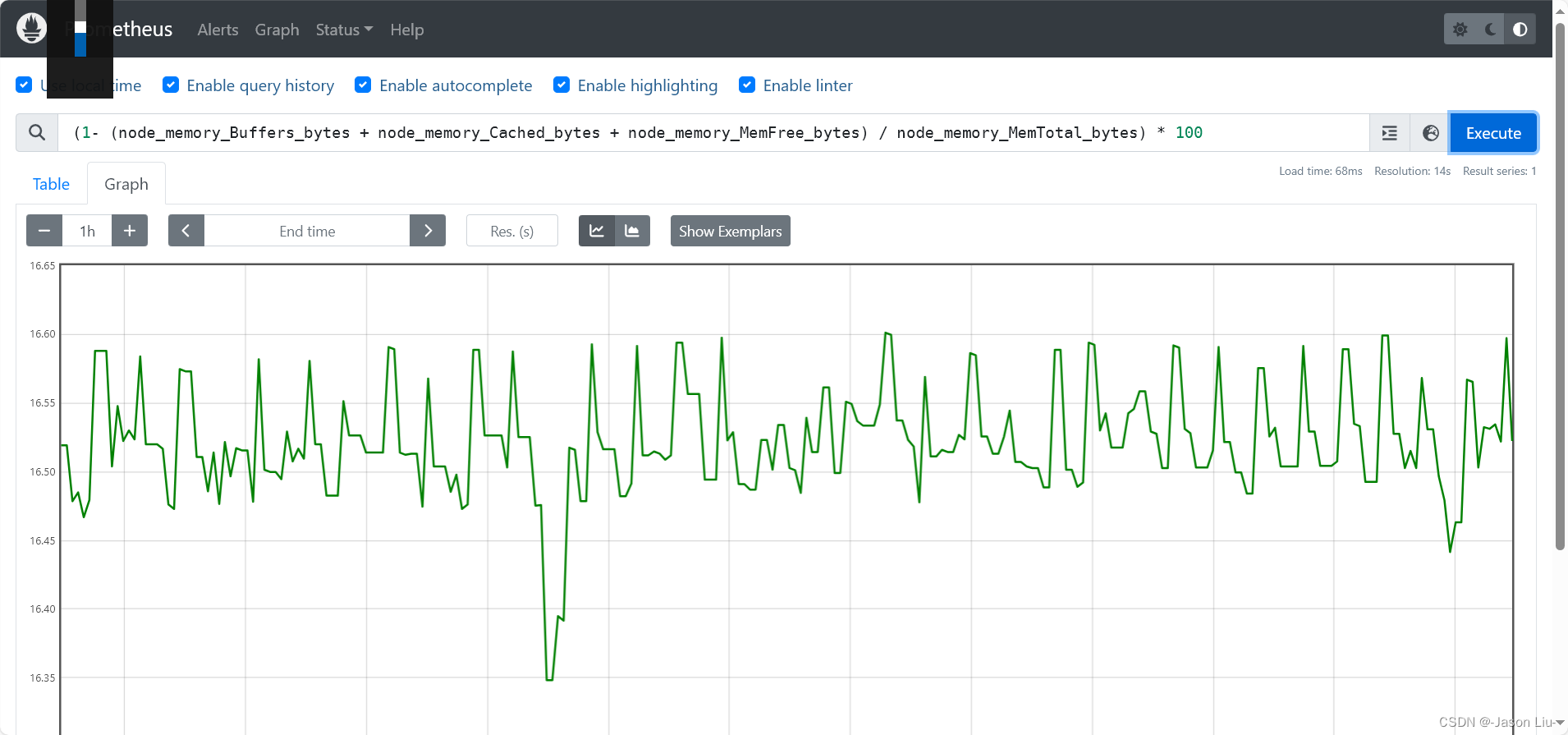Increase the time range with plus
This screenshot has height=735, width=1568.
(130, 231)
